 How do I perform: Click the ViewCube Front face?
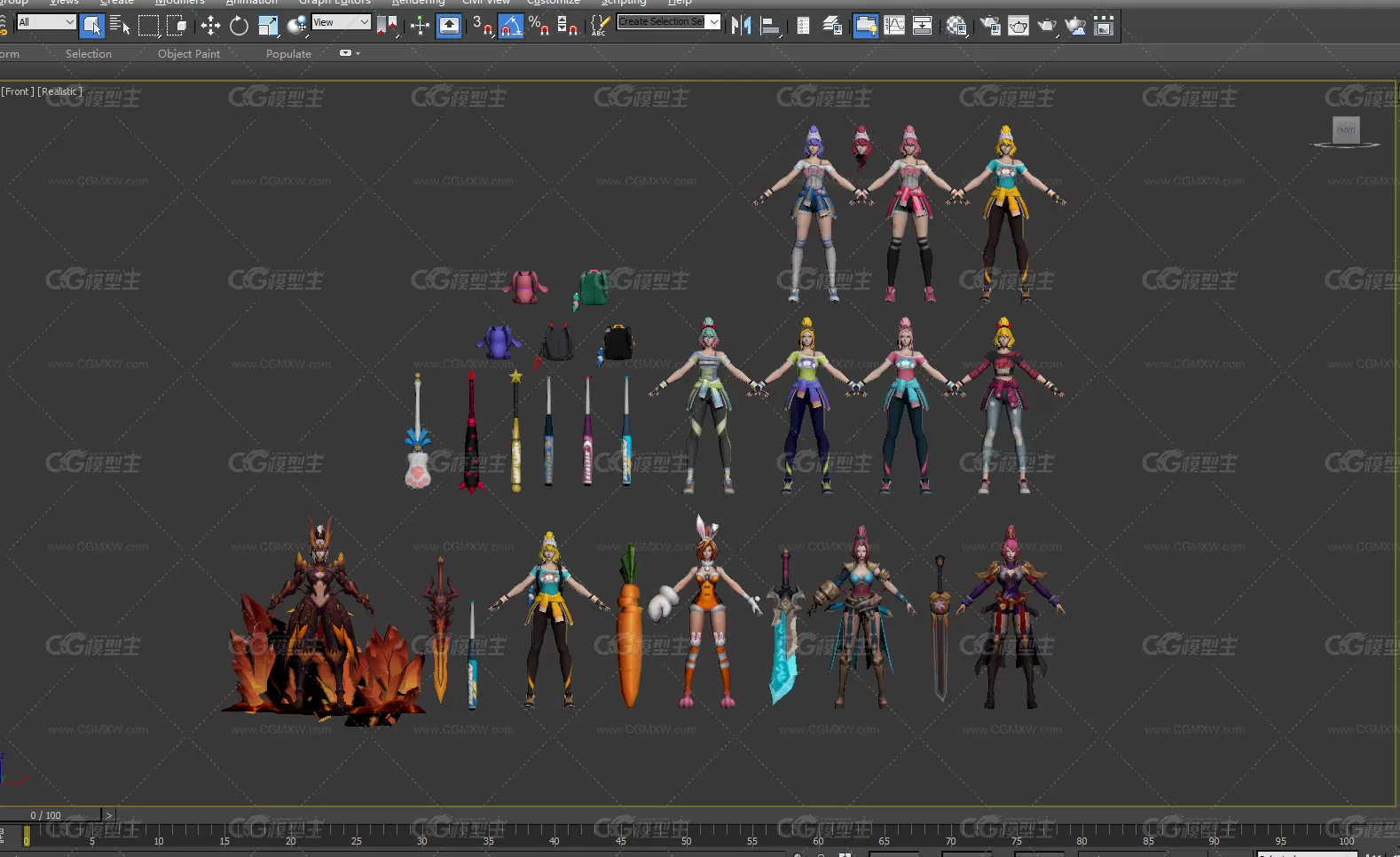coord(1346,130)
